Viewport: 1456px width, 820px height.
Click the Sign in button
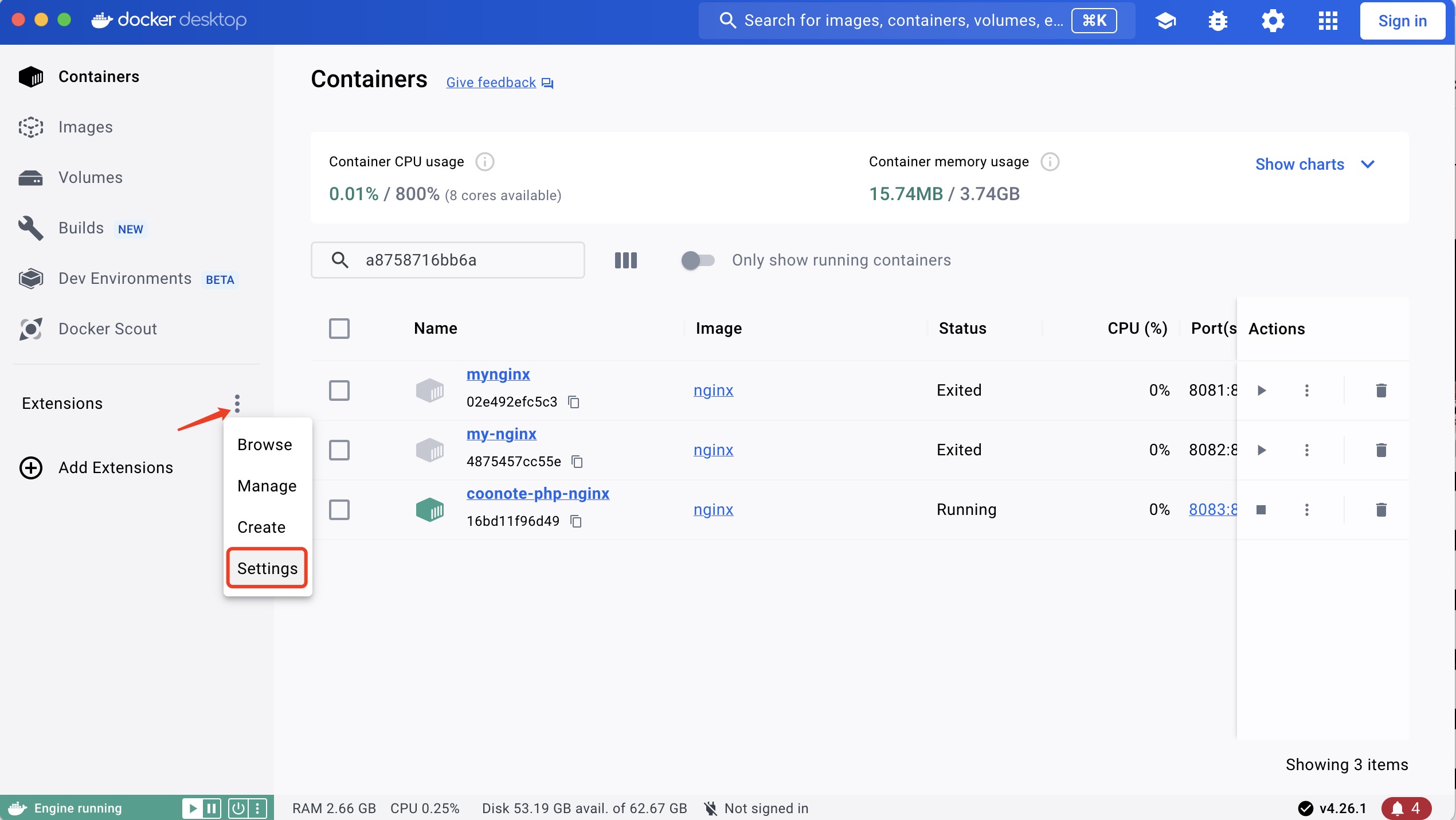pyautogui.click(x=1402, y=21)
